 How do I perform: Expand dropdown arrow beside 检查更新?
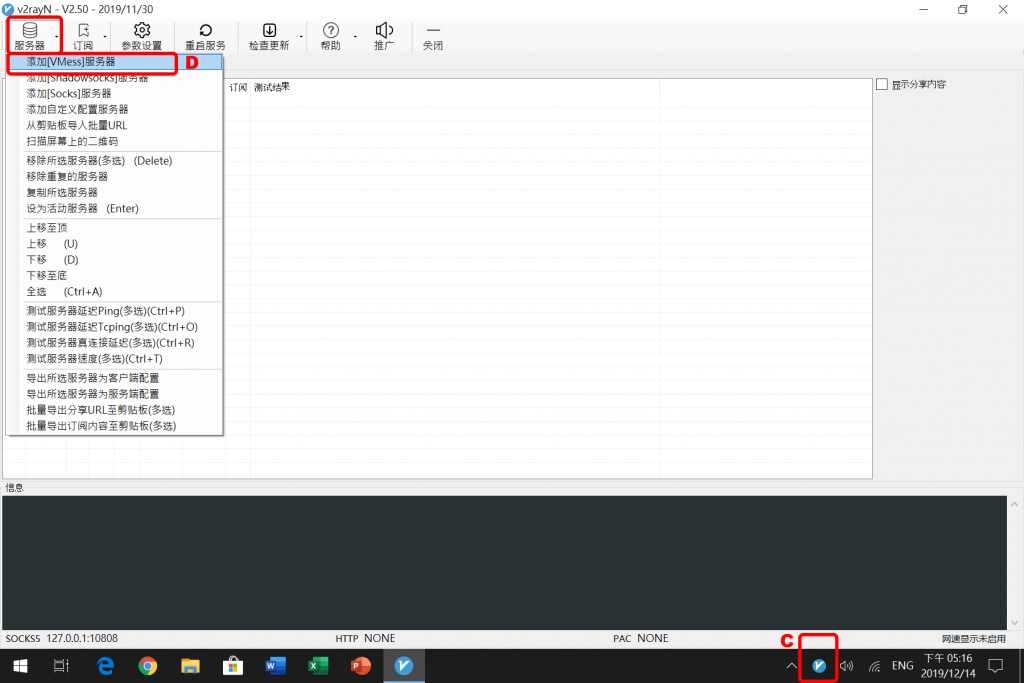[x=301, y=37]
